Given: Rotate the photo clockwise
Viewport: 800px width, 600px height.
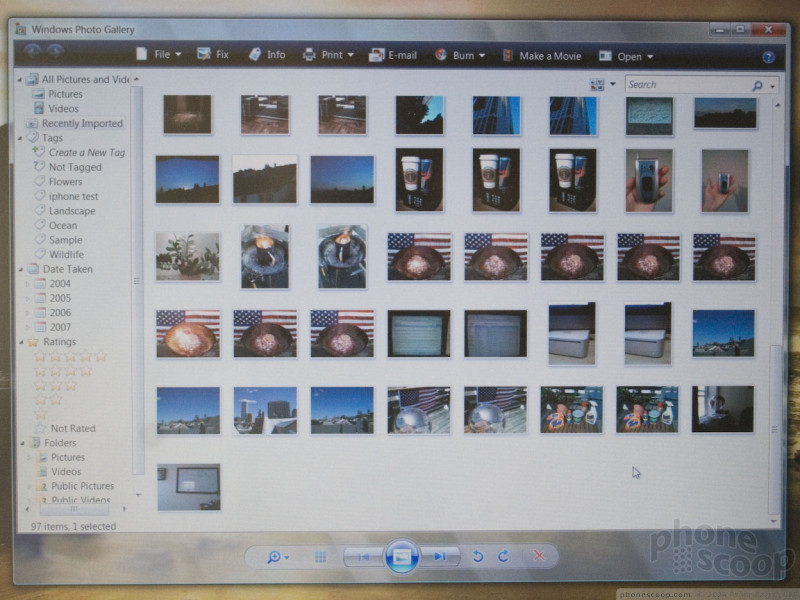Looking at the screenshot, I should tap(503, 556).
